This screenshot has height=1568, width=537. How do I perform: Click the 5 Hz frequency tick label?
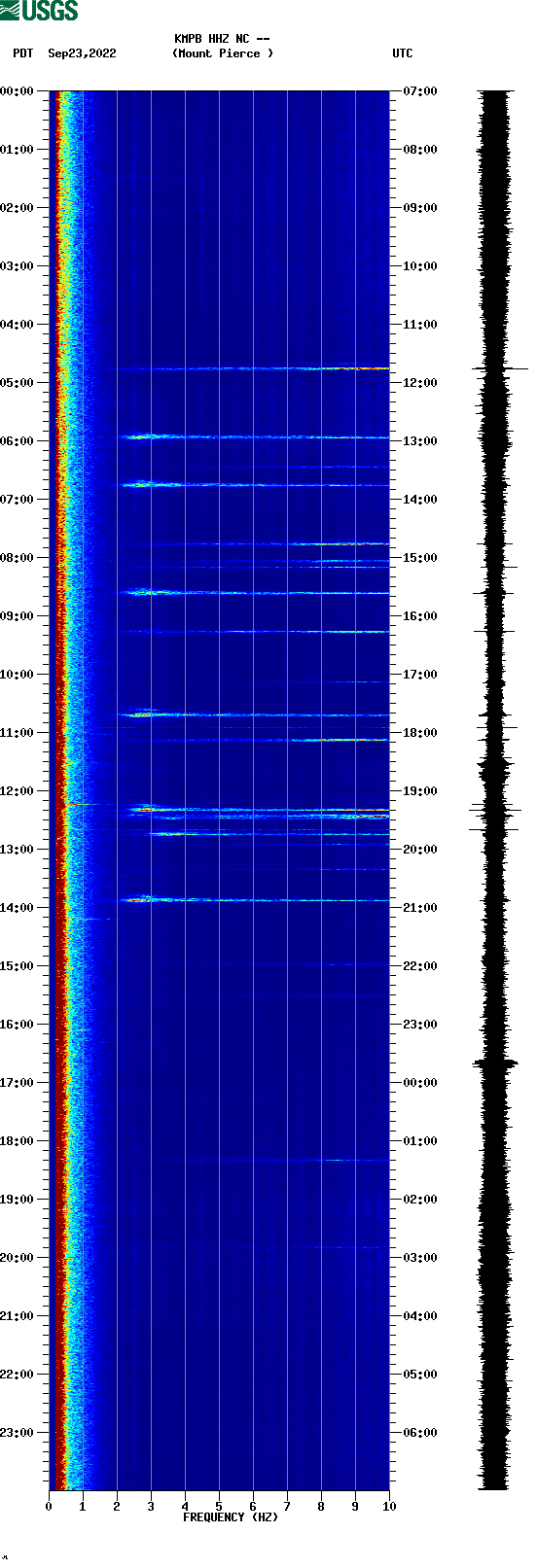click(219, 1507)
